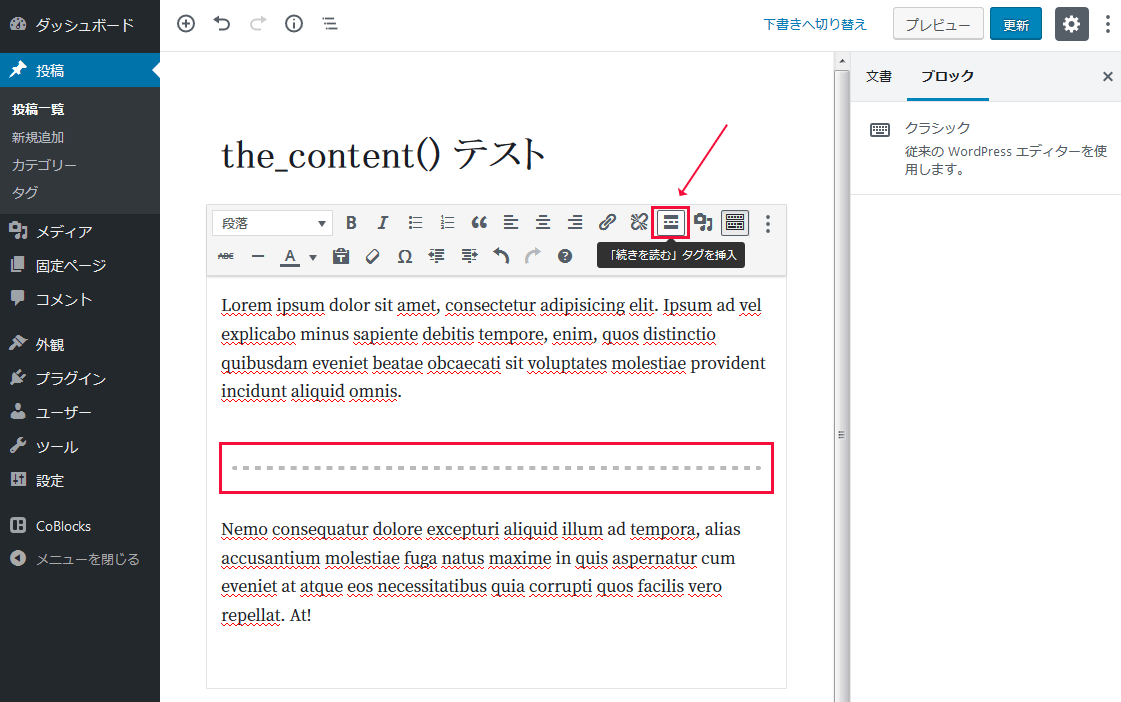
Task: Click the paragraph starting "Nemo consequatur"
Action: 480,572
